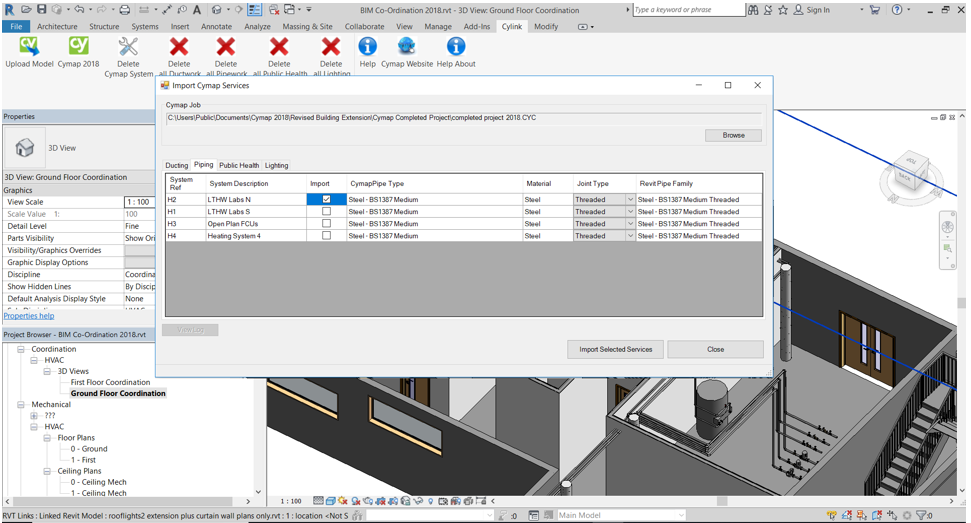The width and height of the screenshot is (971, 523).
Task: Click the Upload Model ribbon icon
Action: tap(28, 46)
